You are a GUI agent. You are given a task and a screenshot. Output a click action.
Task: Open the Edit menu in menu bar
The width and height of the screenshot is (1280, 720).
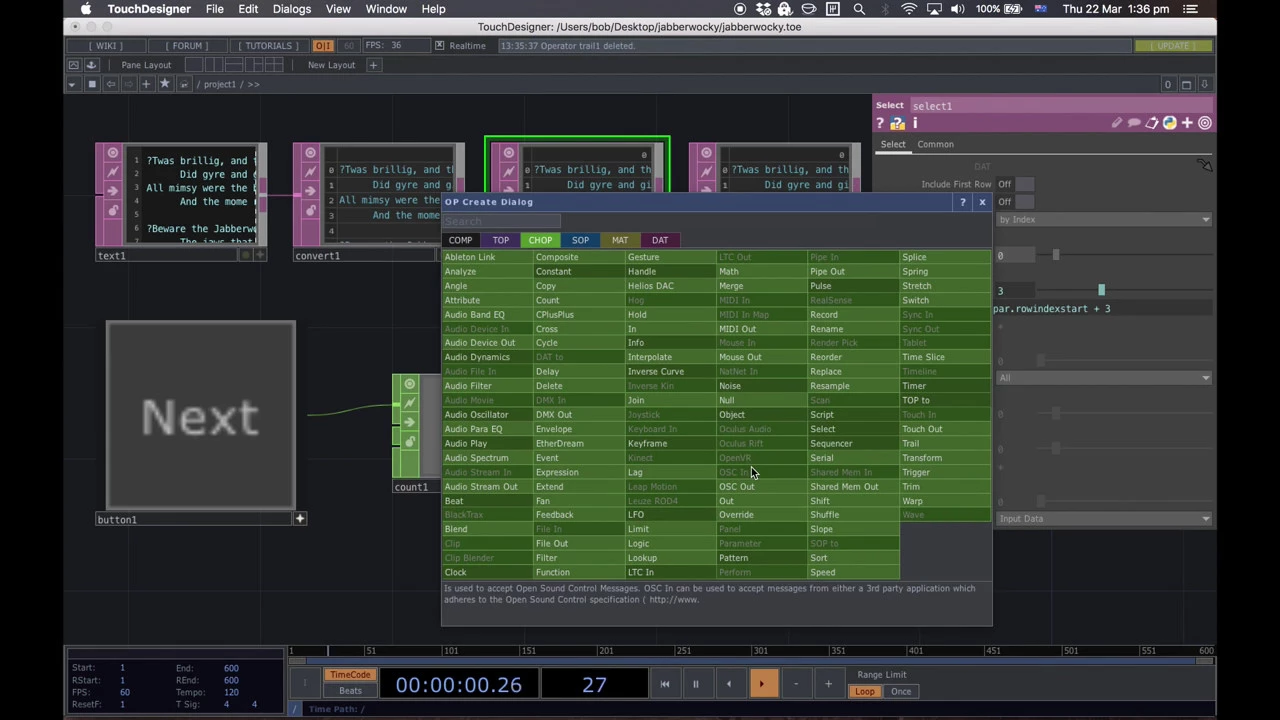point(248,9)
